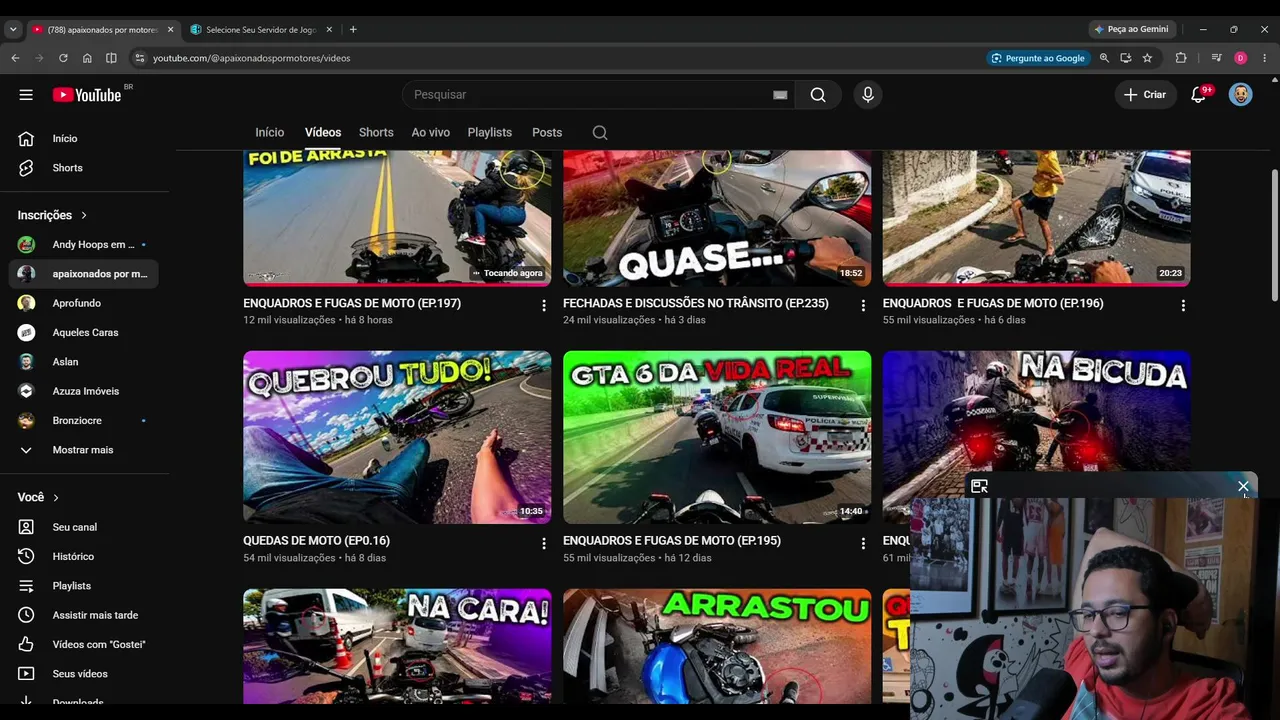
Task: Open the NA CARA video thumbnail
Action: (397, 646)
